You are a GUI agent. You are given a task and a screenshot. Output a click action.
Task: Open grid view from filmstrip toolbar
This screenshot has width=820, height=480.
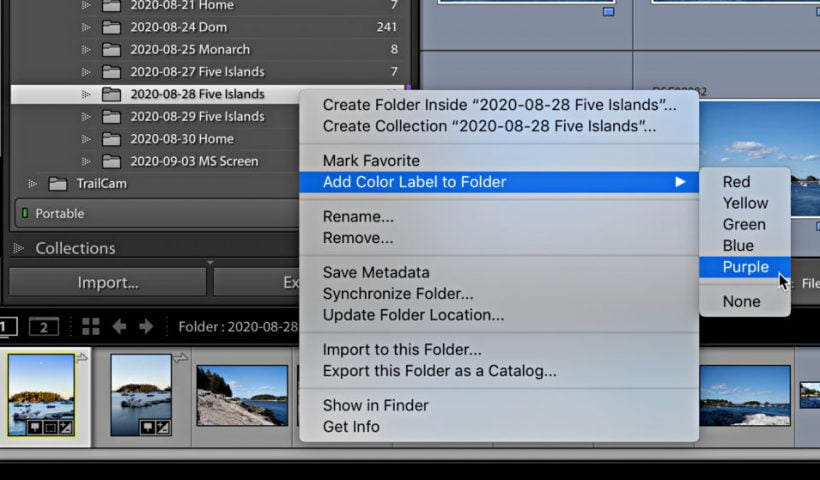pos(91,327)
